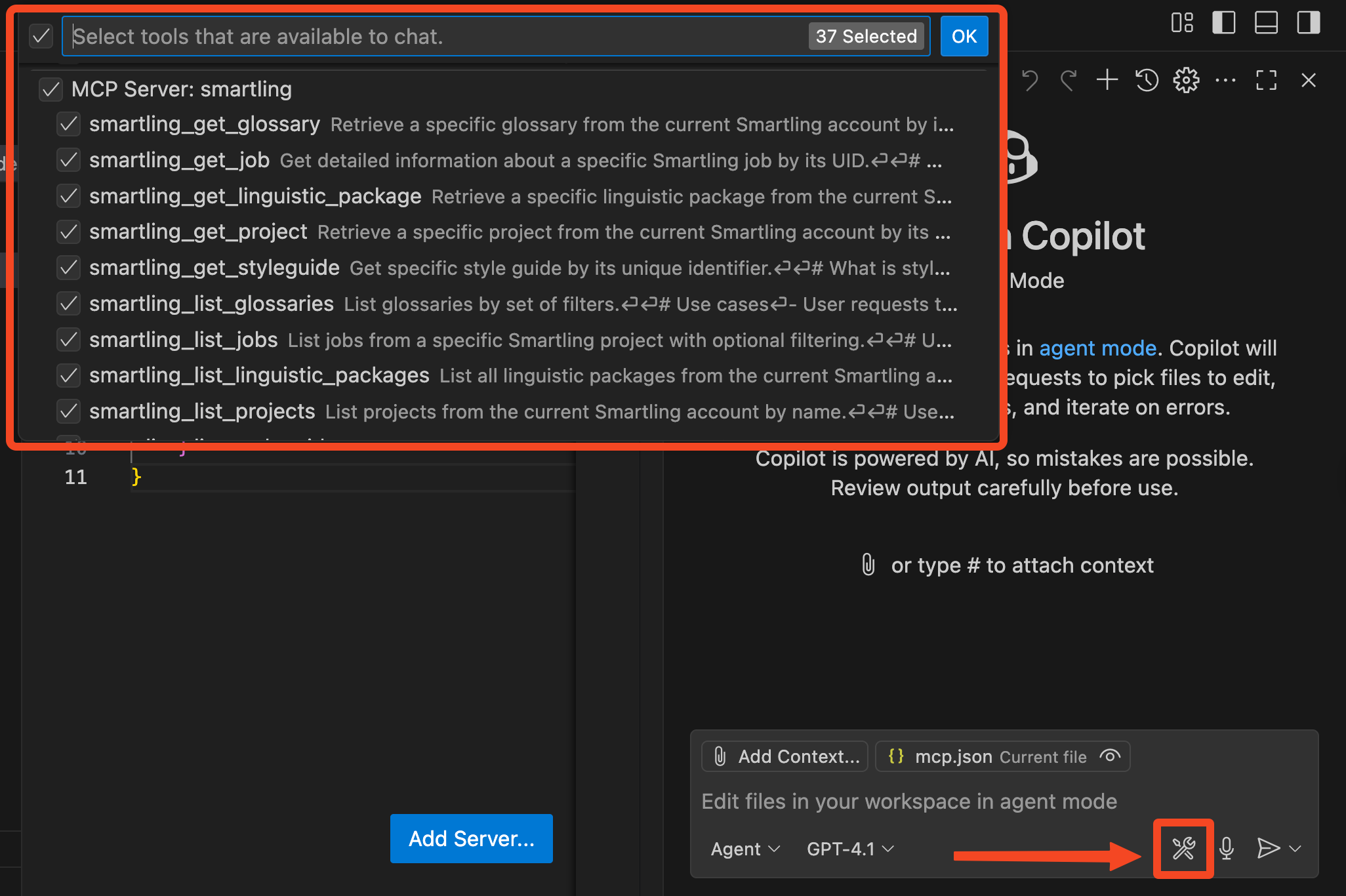1346x896 pixels.
Task: Uncheck the smartling_get_glossary tool
Action: pyautogui.click(x=68, y=124)
